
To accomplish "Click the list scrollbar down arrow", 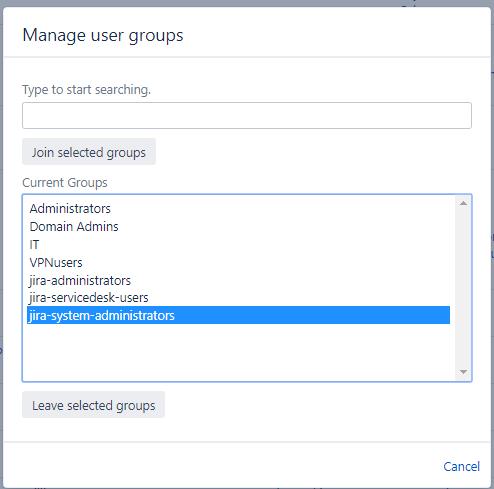I will pos(463,372).
